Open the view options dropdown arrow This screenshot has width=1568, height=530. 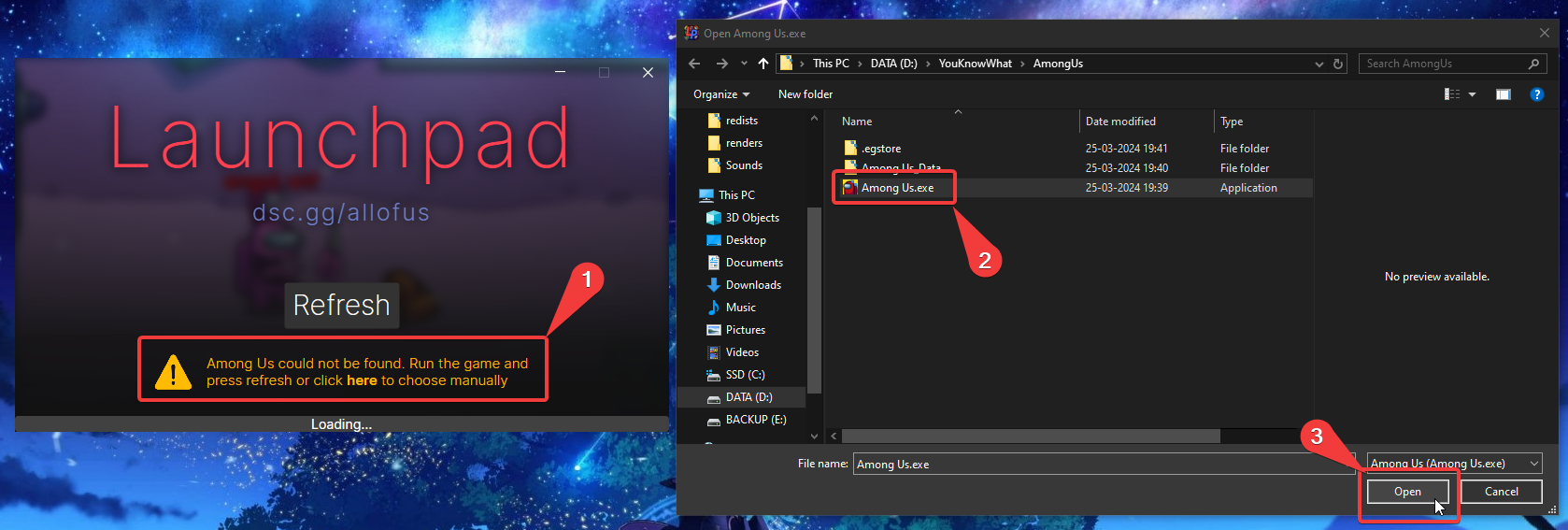pyautogui.click(x=1473, y=94)
